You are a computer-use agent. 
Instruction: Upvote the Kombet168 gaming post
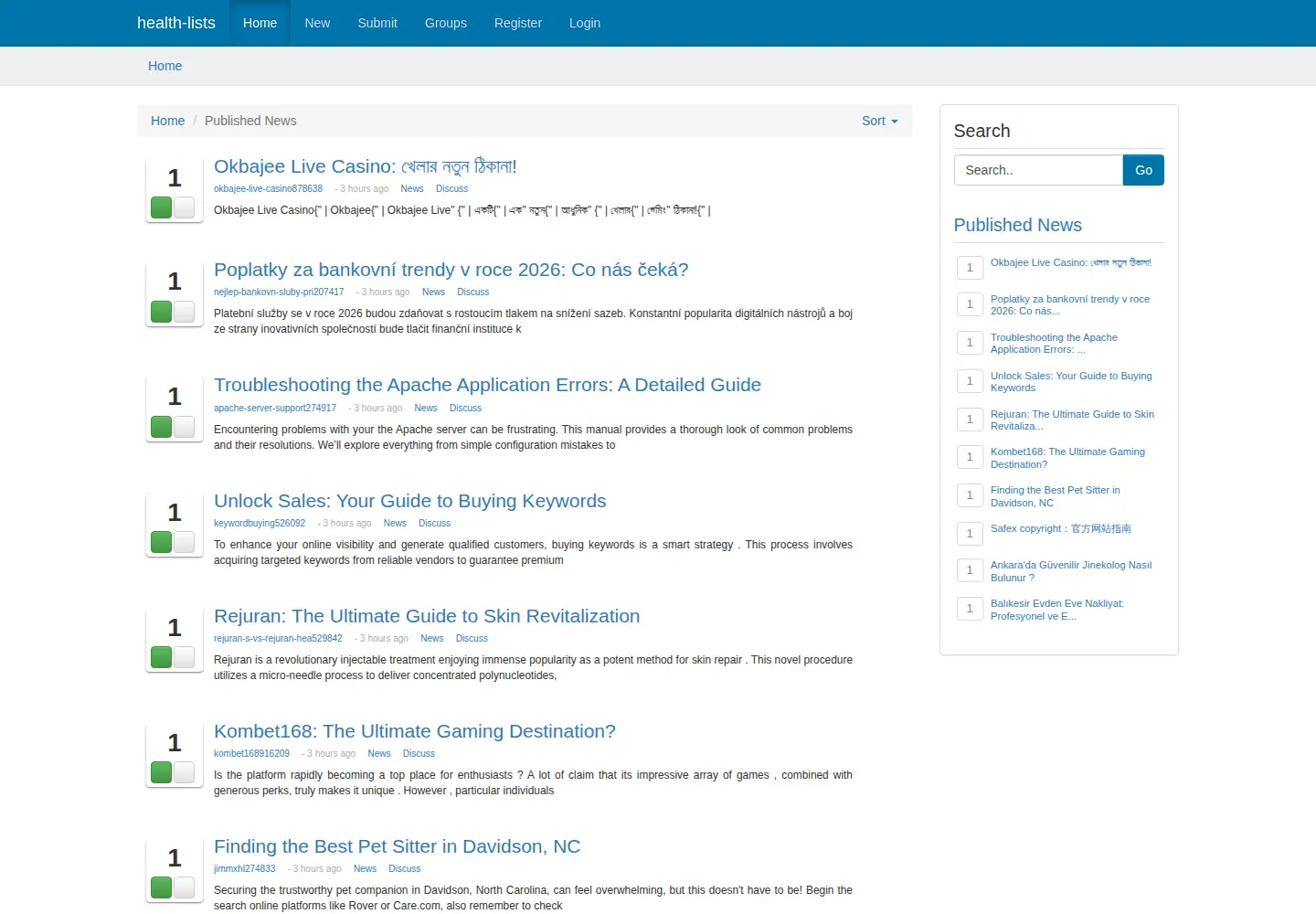point(162,772)
